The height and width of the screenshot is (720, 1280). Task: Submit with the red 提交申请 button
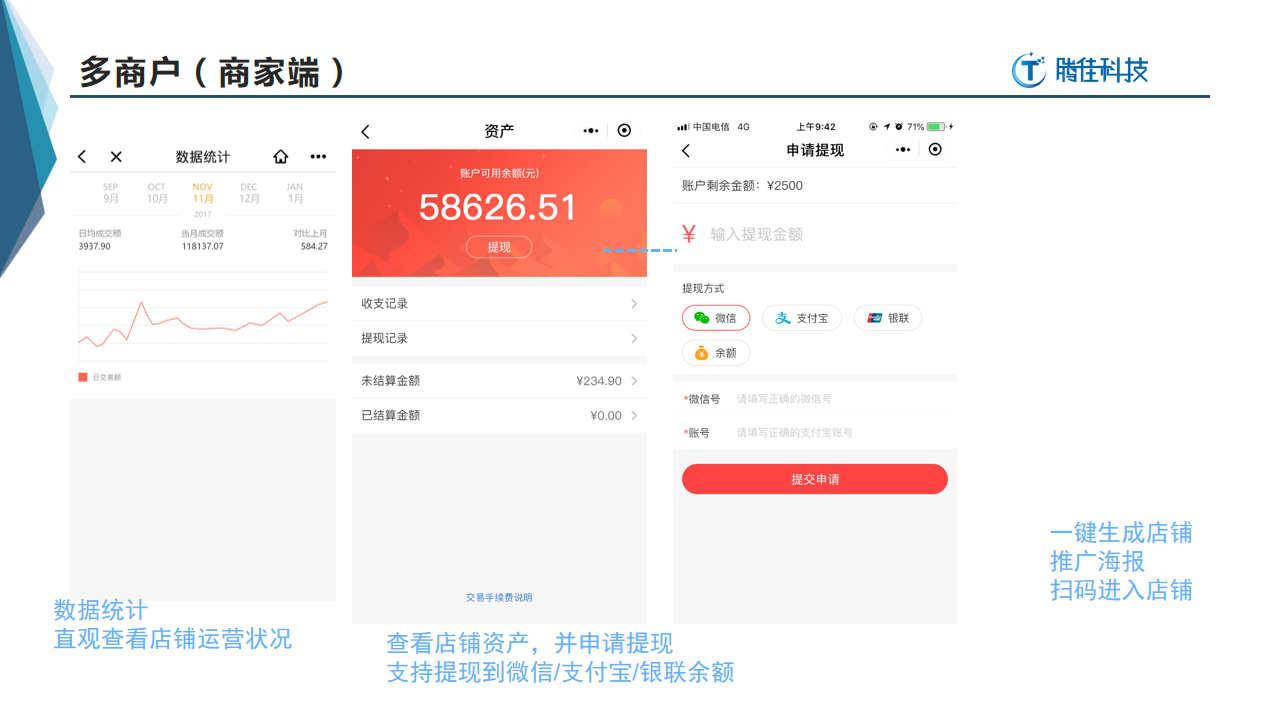[x=814, y=479]
